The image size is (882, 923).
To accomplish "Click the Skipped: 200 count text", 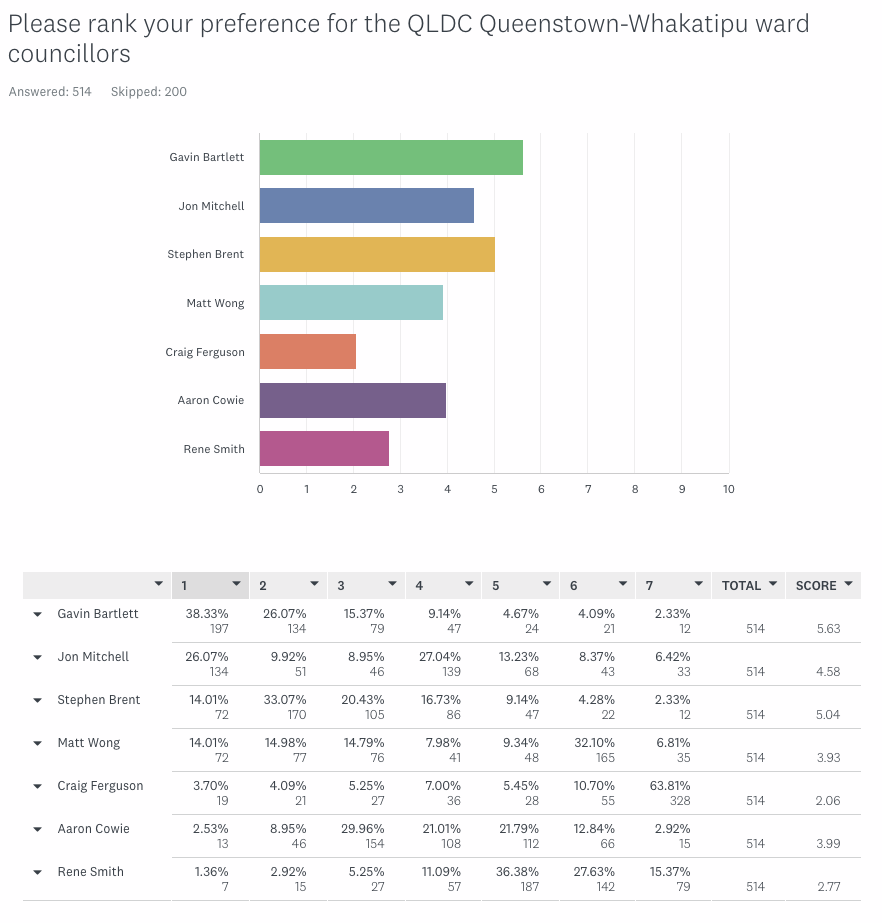I will click(149, 92).
